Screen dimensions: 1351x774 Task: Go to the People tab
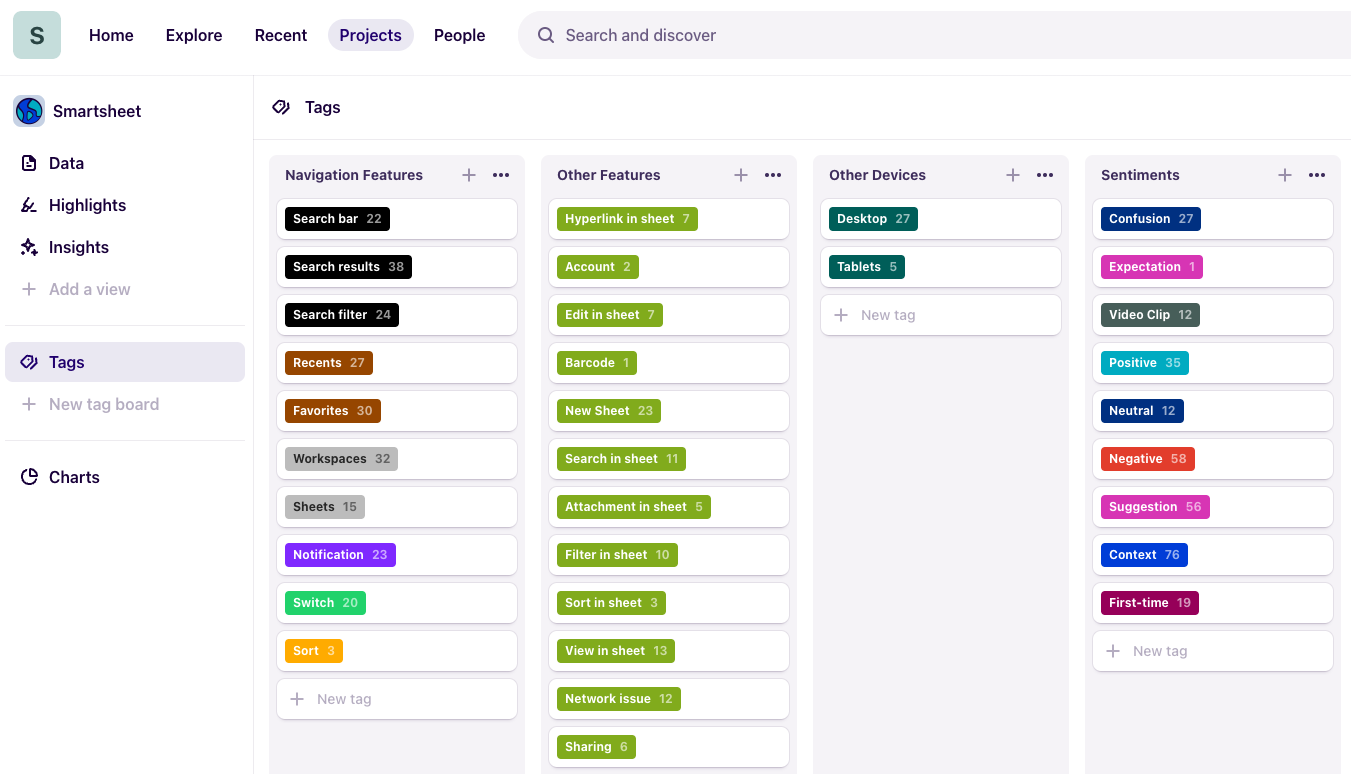click(x=460, y=35)
